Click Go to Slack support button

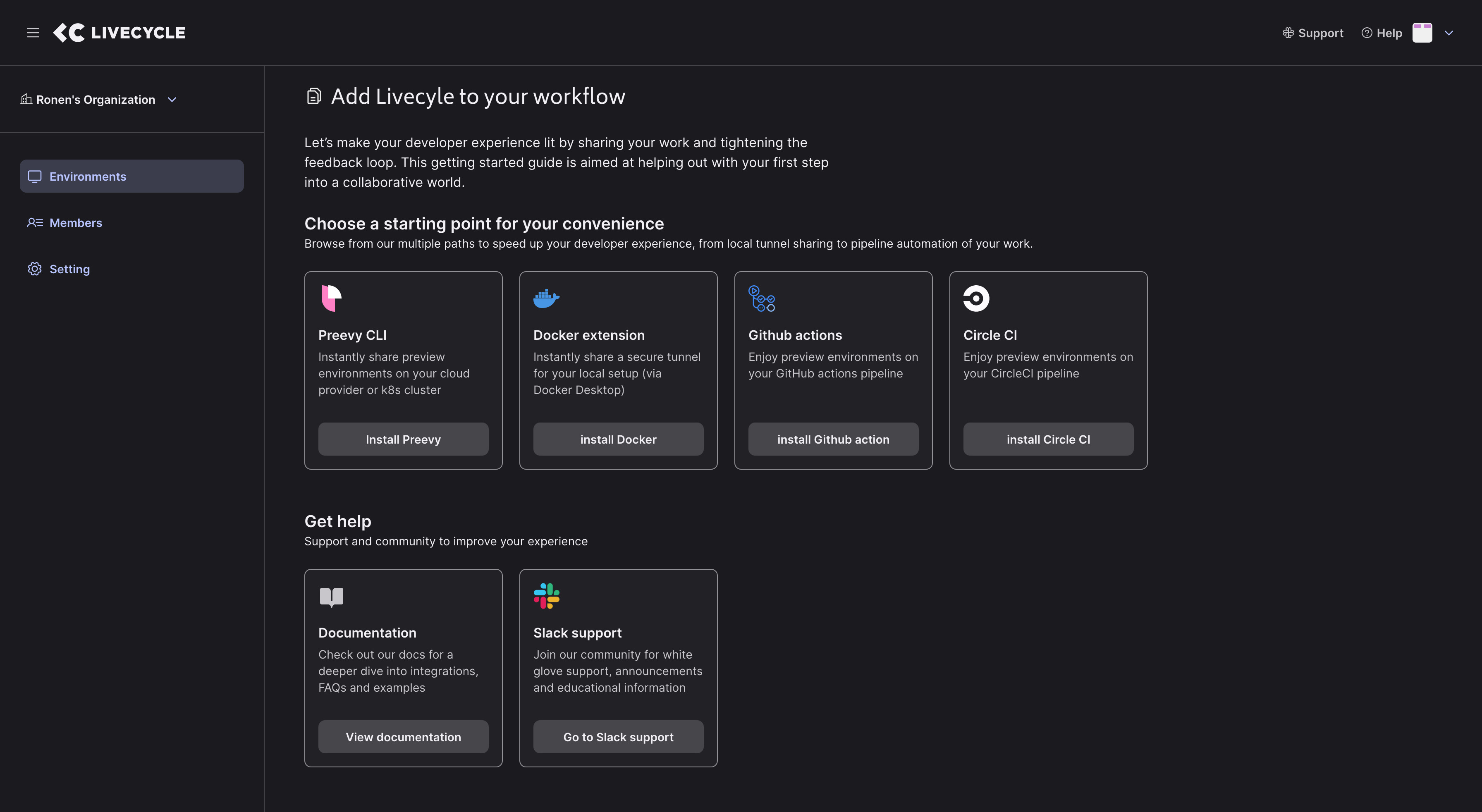[618, 737]
